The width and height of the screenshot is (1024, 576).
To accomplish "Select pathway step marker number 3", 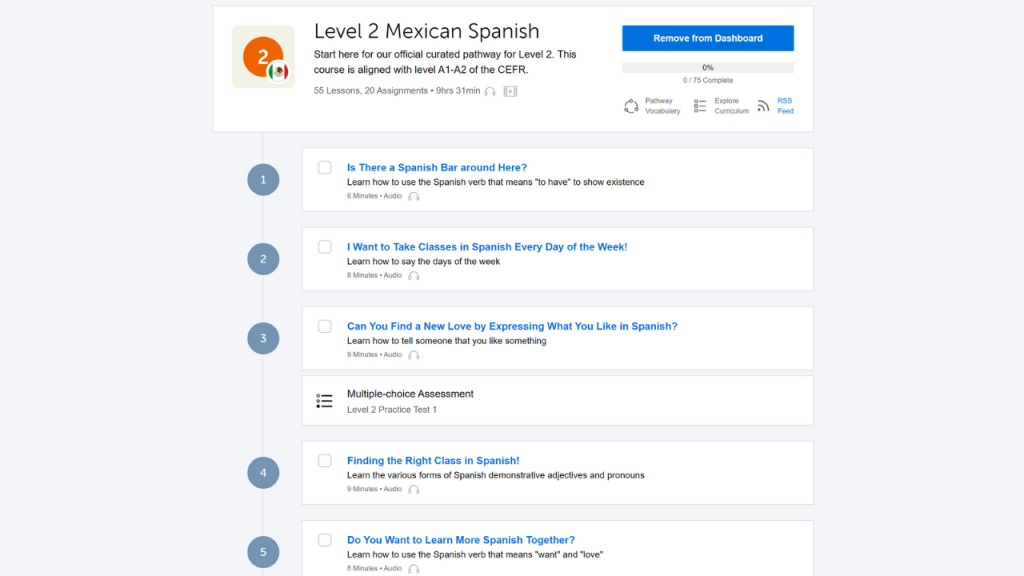I will point(263,338).
